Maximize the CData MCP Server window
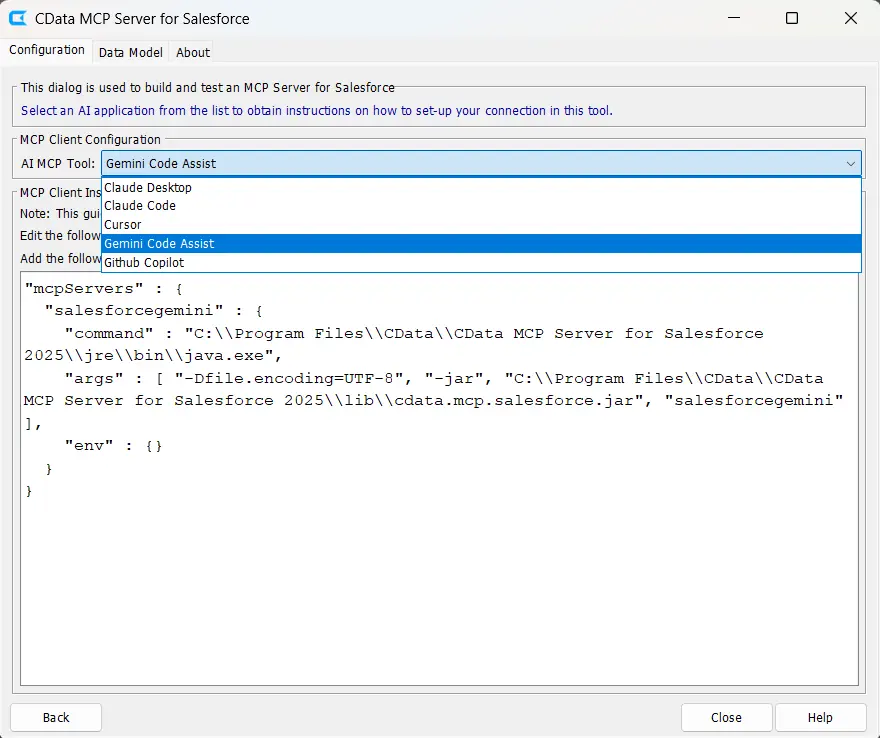Image resolution: width=880 pixels, height=738 pixels. point(792,18)
